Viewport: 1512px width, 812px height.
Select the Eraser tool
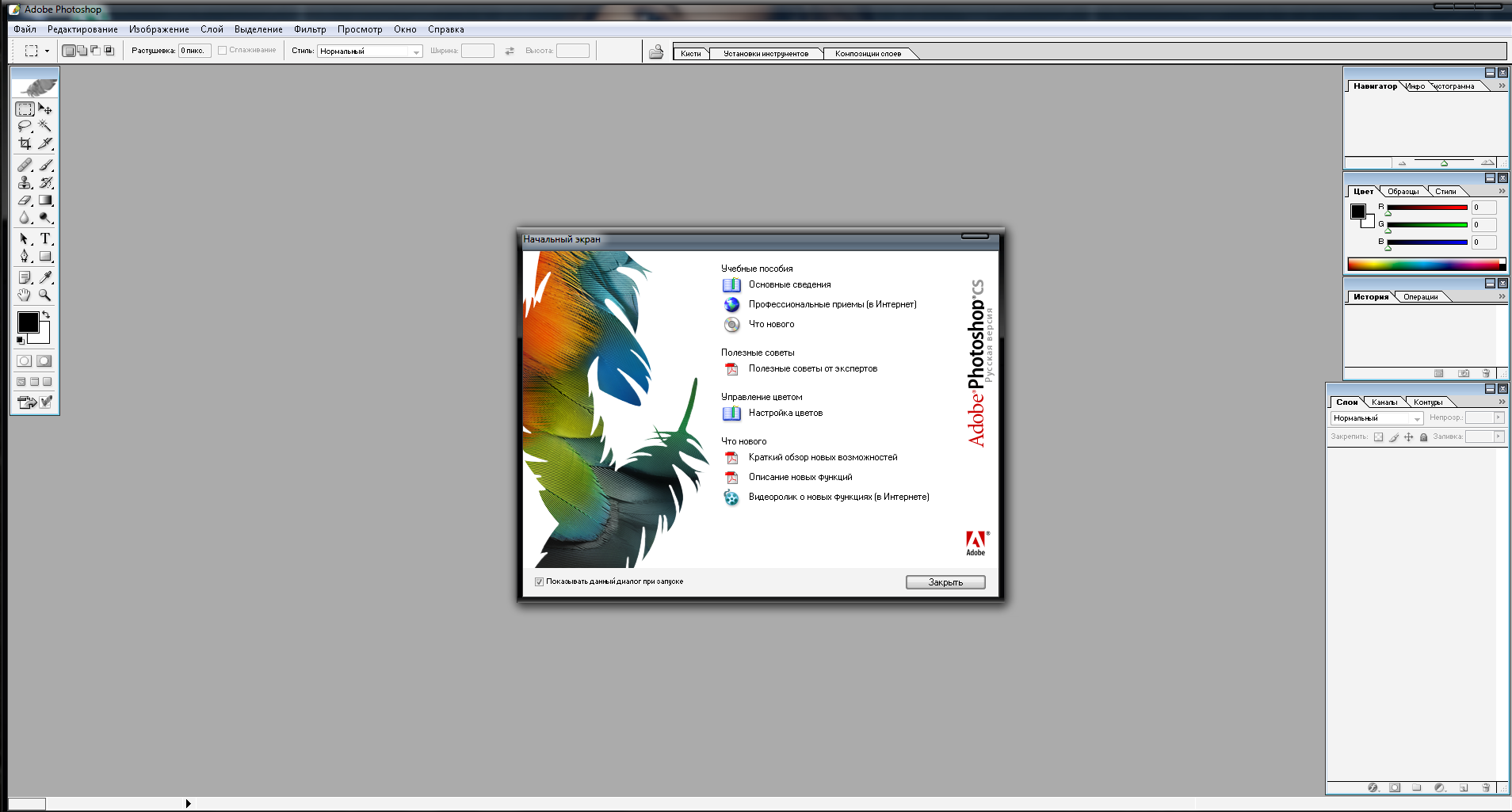(25, 200)
